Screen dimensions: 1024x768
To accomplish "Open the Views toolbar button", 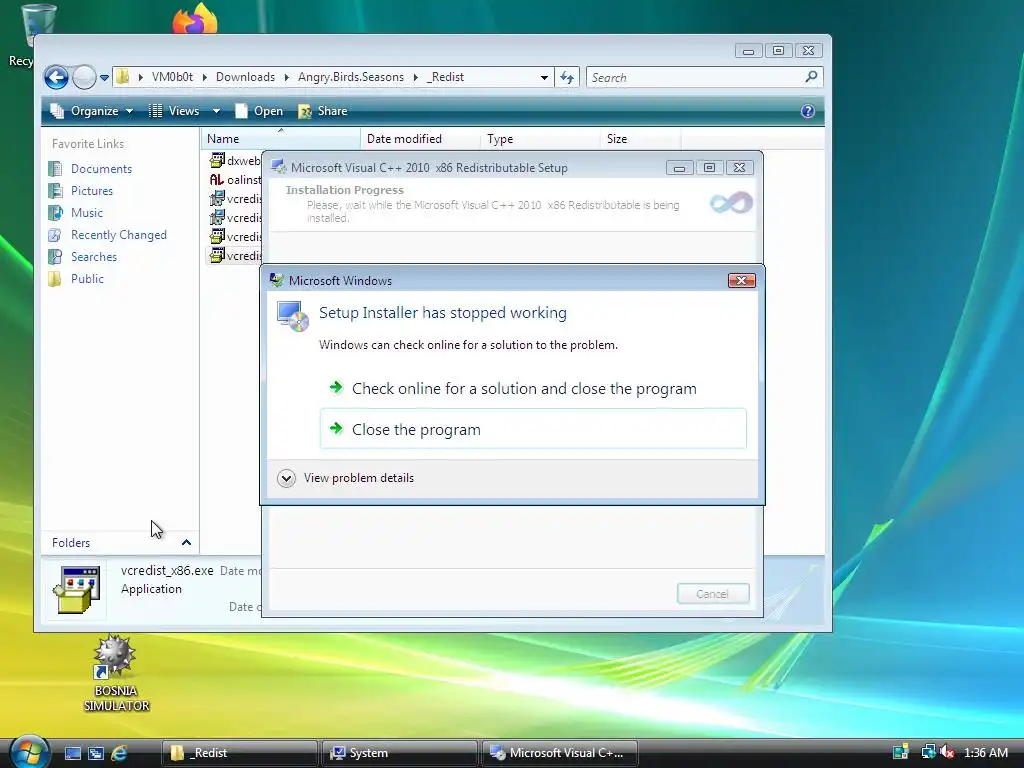I will (174, 111).
